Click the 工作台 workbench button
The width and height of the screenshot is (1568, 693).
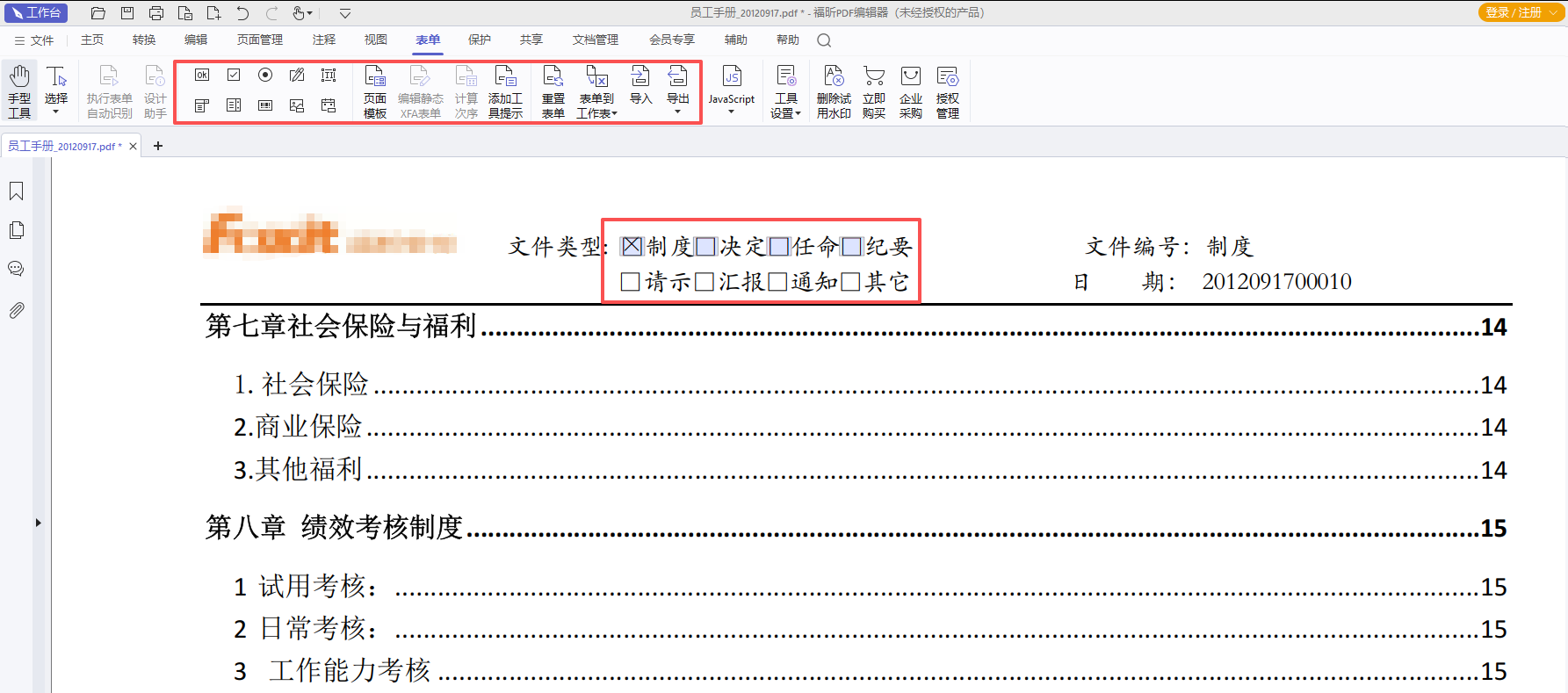(36, 12)
